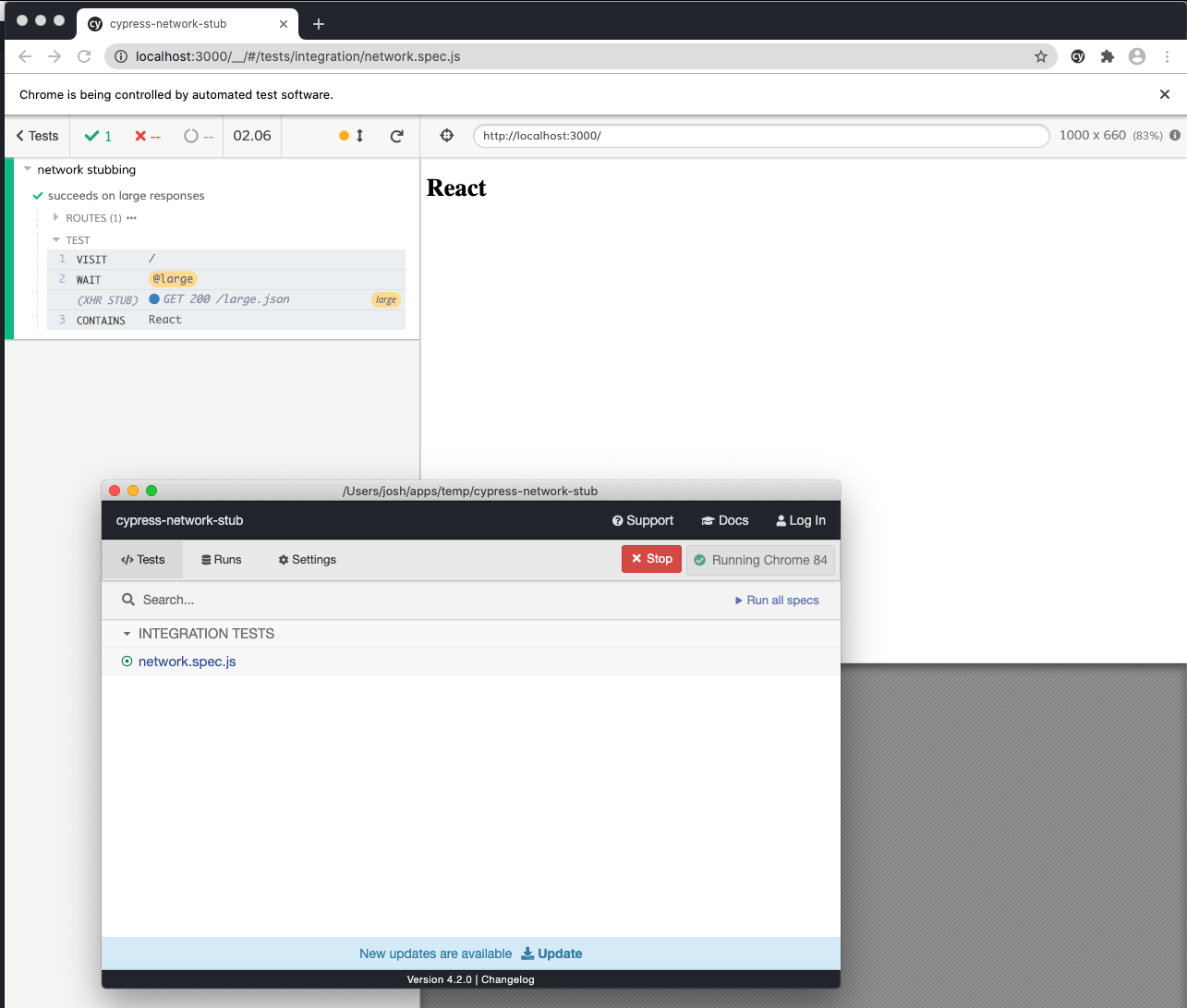Click the Chrome address bar
This screenshot has width=1187, height=1008.
pos(580,56)
